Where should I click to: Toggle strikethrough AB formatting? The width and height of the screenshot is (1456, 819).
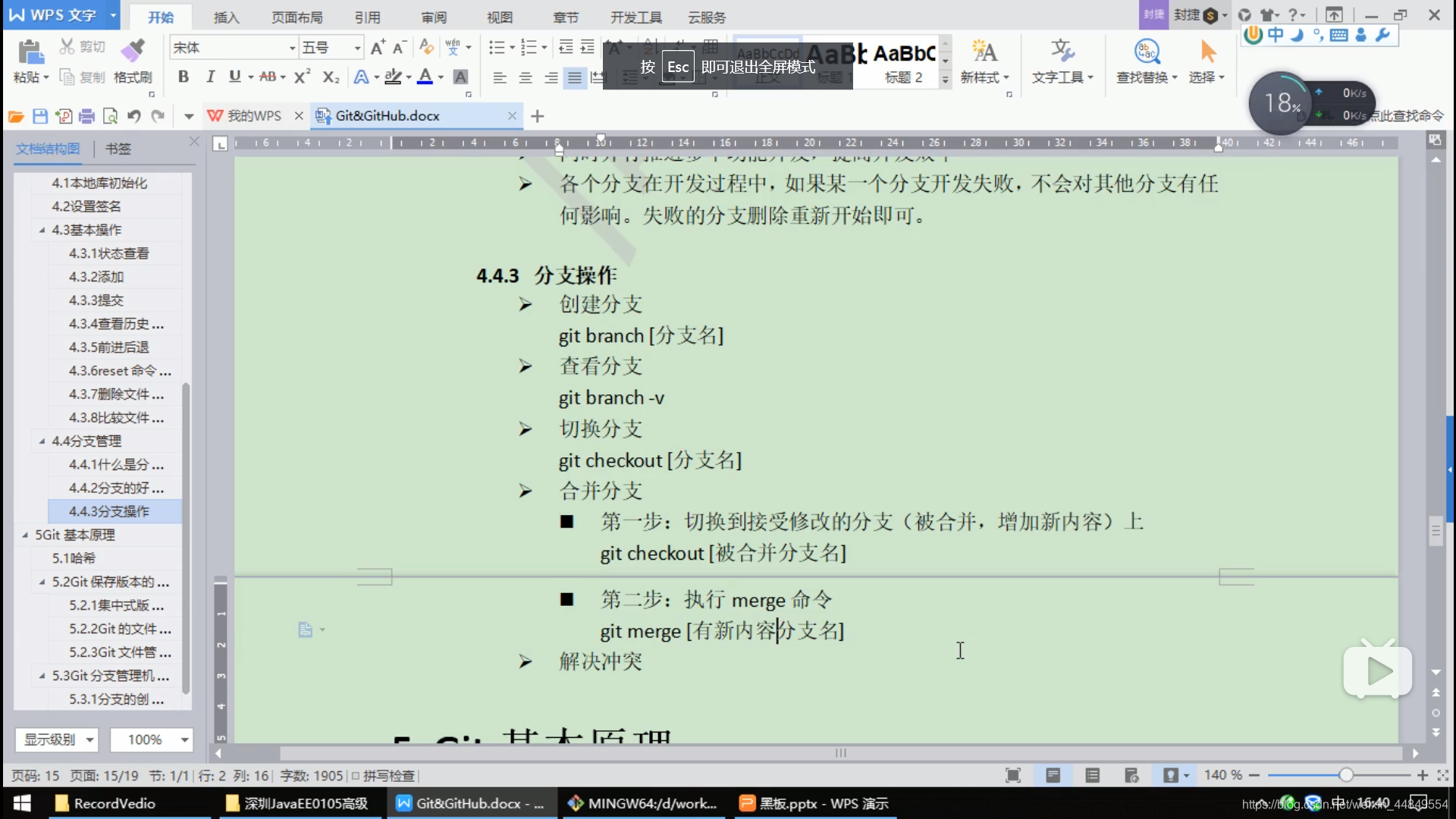[x=268, y=77]
